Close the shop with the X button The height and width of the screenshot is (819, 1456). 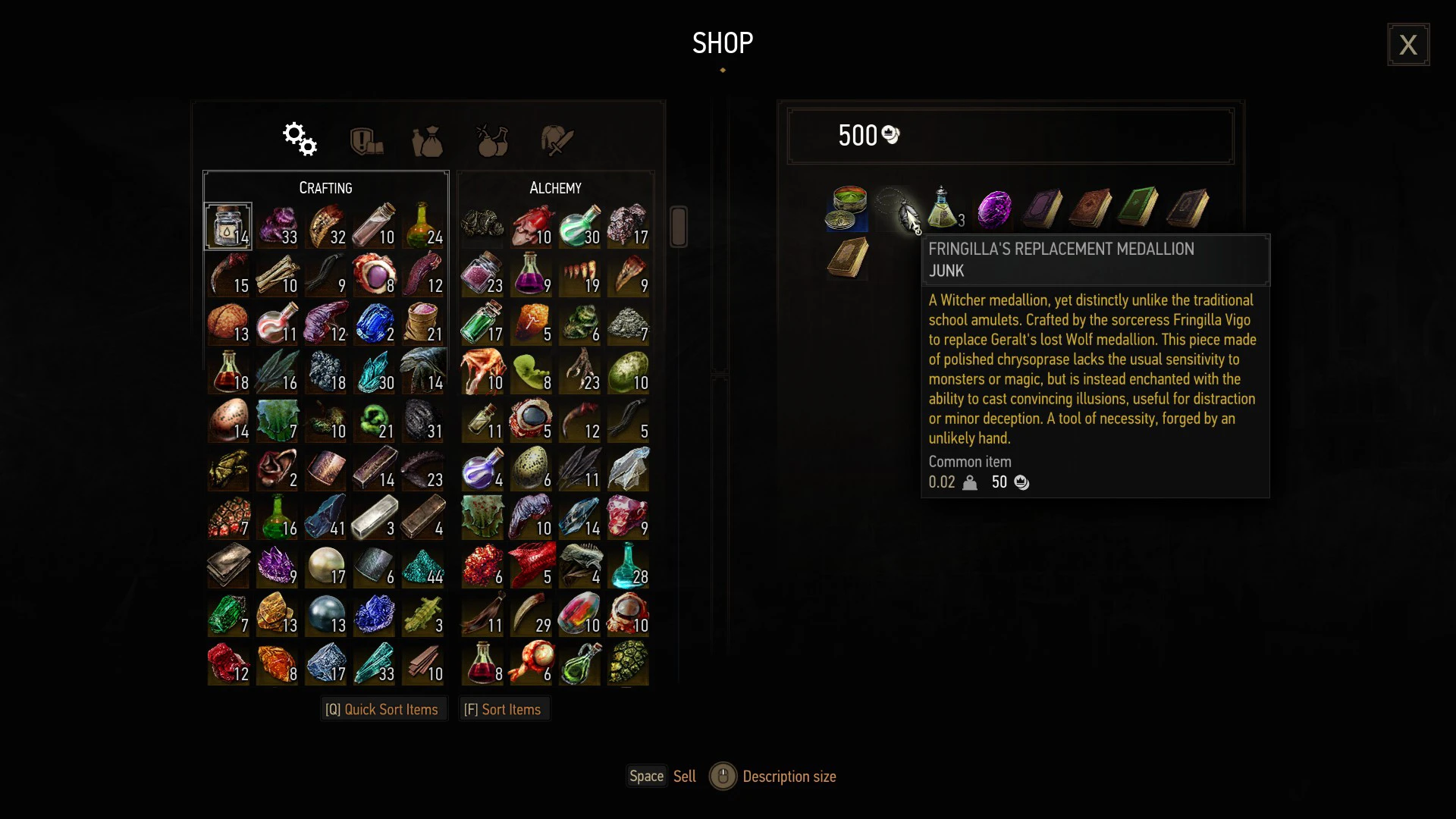[1408, 45]
